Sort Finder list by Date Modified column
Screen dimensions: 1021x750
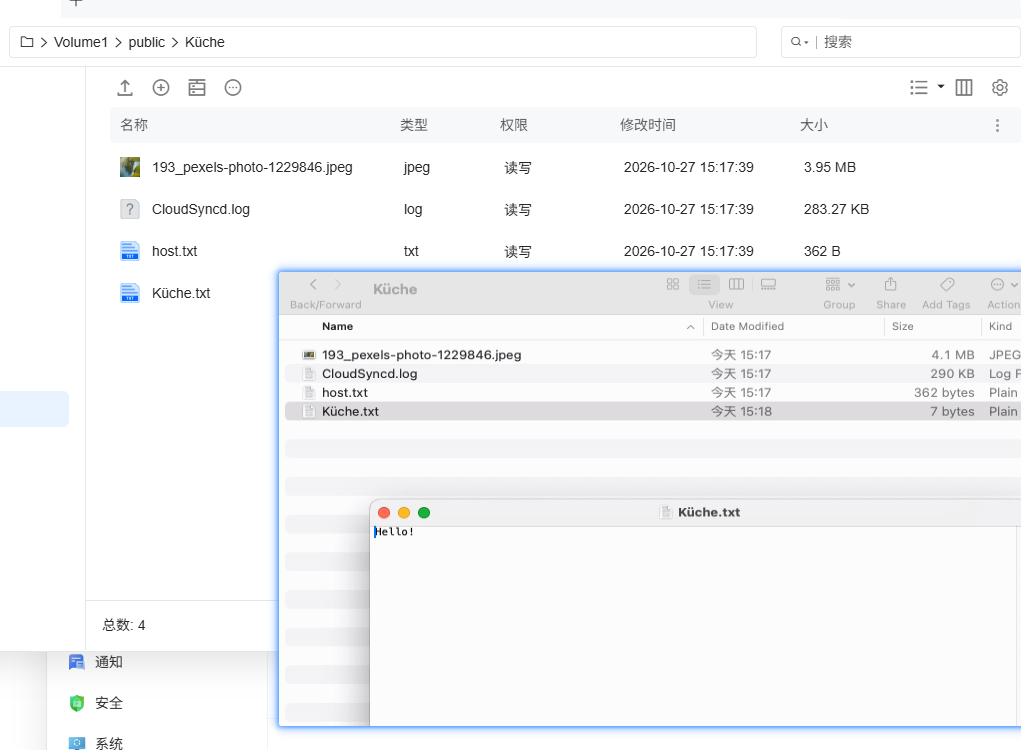748,327
